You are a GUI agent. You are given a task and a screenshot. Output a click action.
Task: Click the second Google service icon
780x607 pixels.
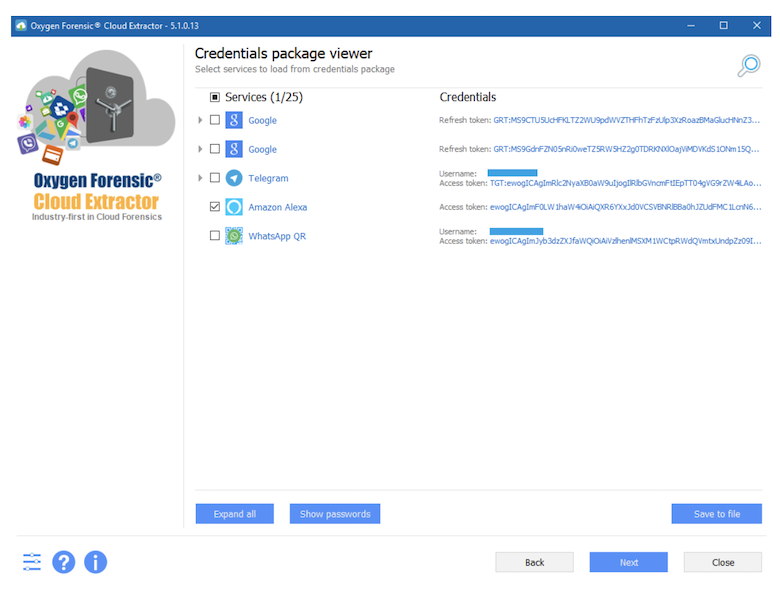click(234, 149)
